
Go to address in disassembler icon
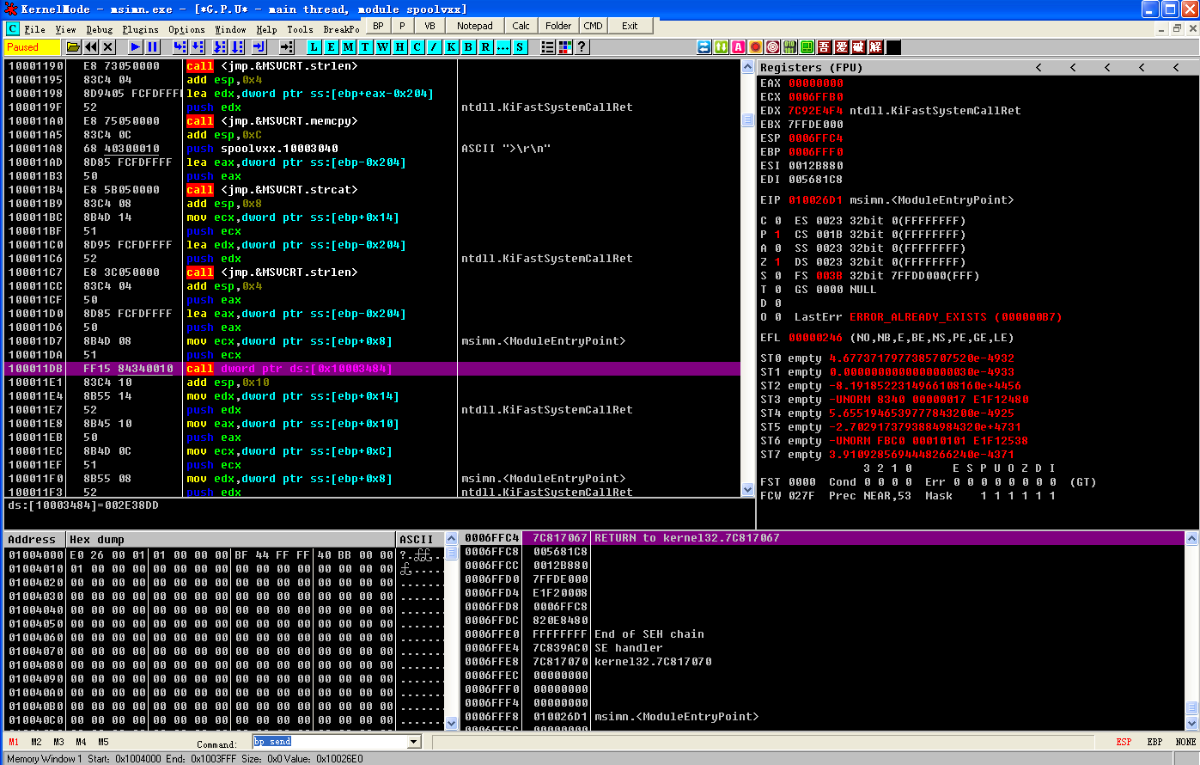point(287,47)
